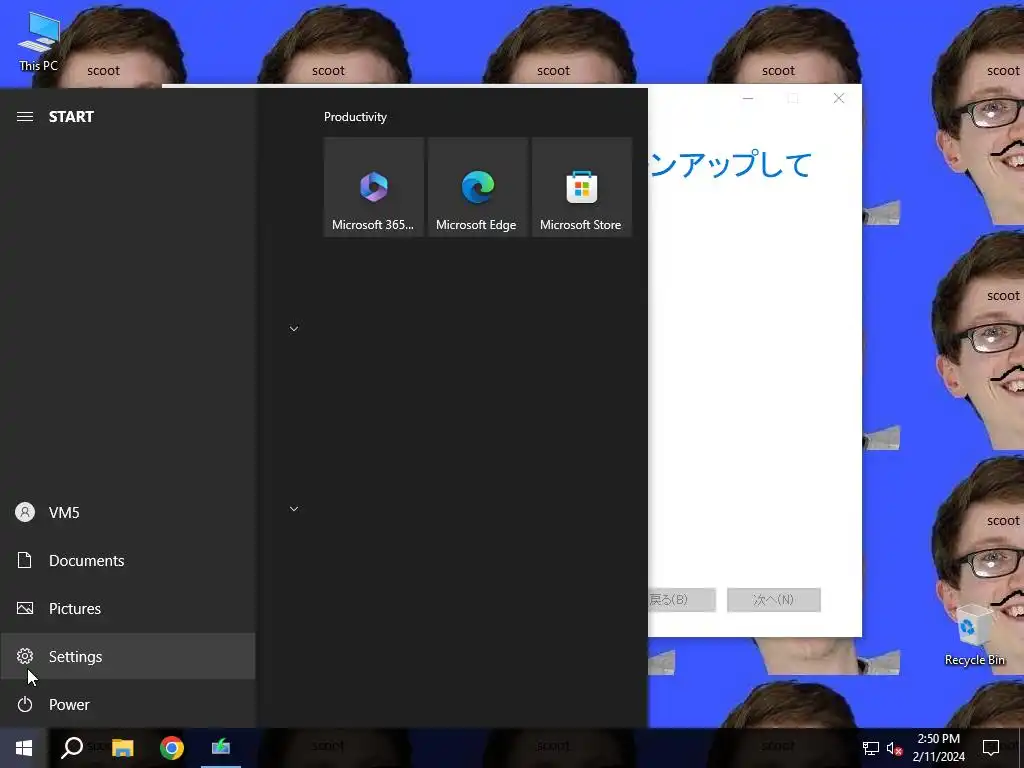Screen dimensions: 1024x768
Task: Click the 次へ(N) button in the dialog
Action: 774,600
